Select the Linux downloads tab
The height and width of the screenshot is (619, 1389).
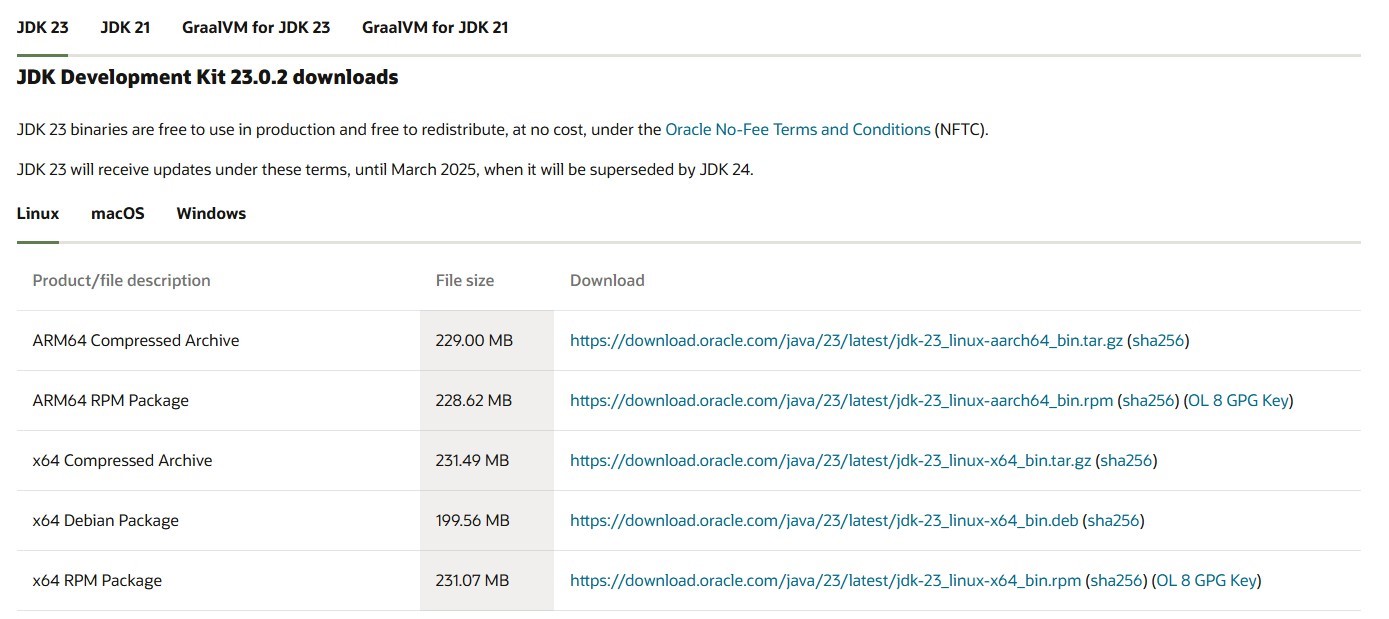38,213
